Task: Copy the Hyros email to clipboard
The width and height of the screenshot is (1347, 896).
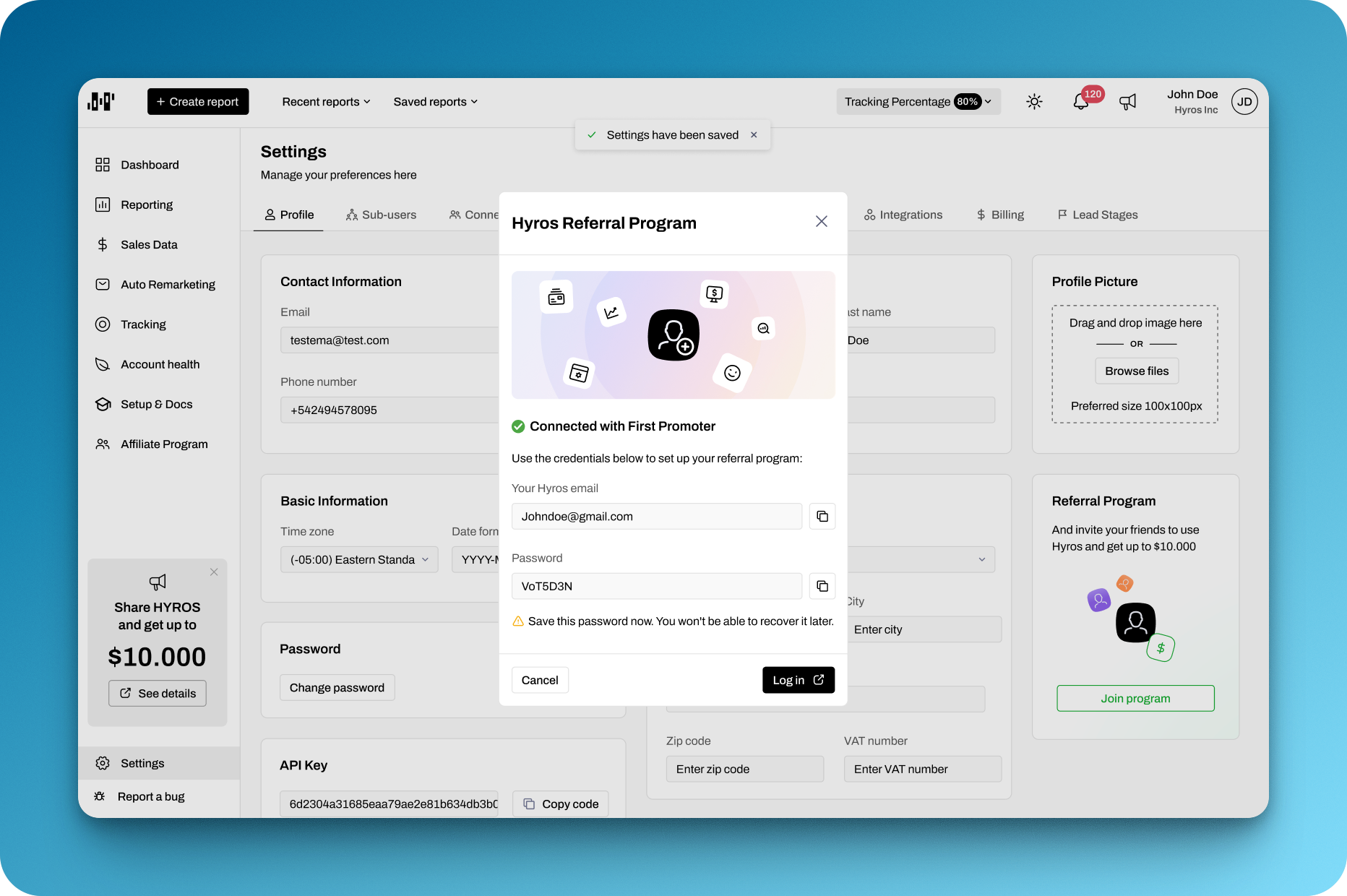Action: tap(822, 516)
